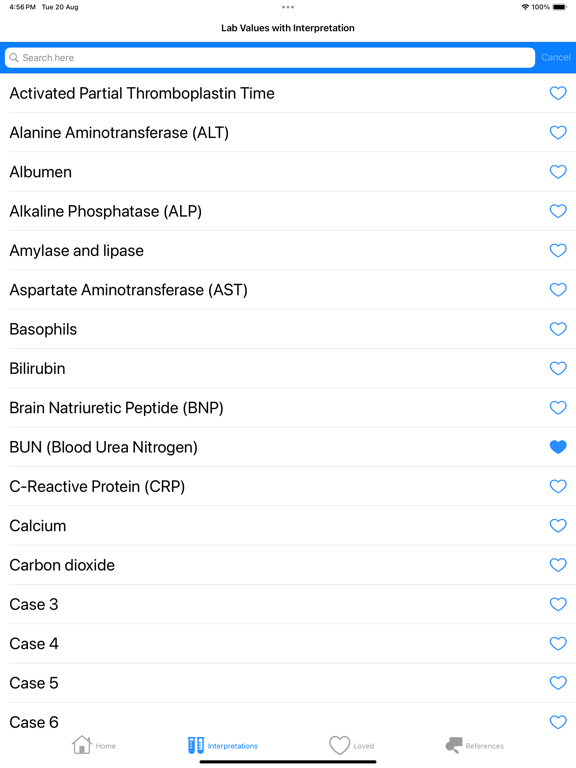The width and height of the screenshot is (576, 768).
Task: Unfavorite BUN (Blood Urea Nitrogen) filled heart
Action: pos(558,447)
